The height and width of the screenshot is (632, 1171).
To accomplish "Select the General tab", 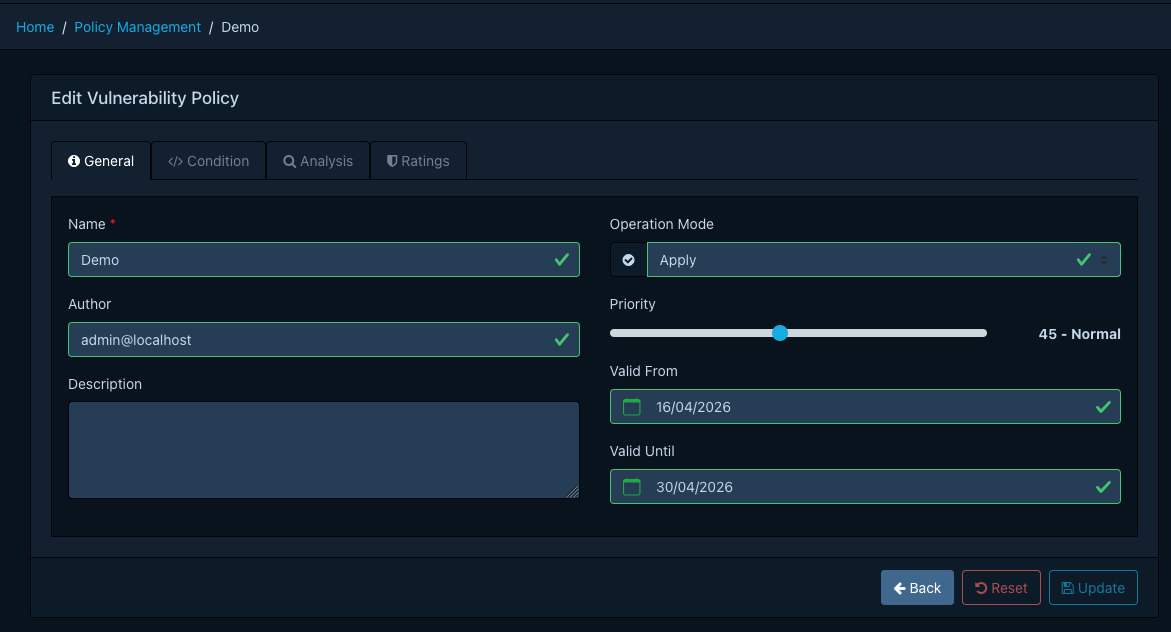I will tap(101, 161).
